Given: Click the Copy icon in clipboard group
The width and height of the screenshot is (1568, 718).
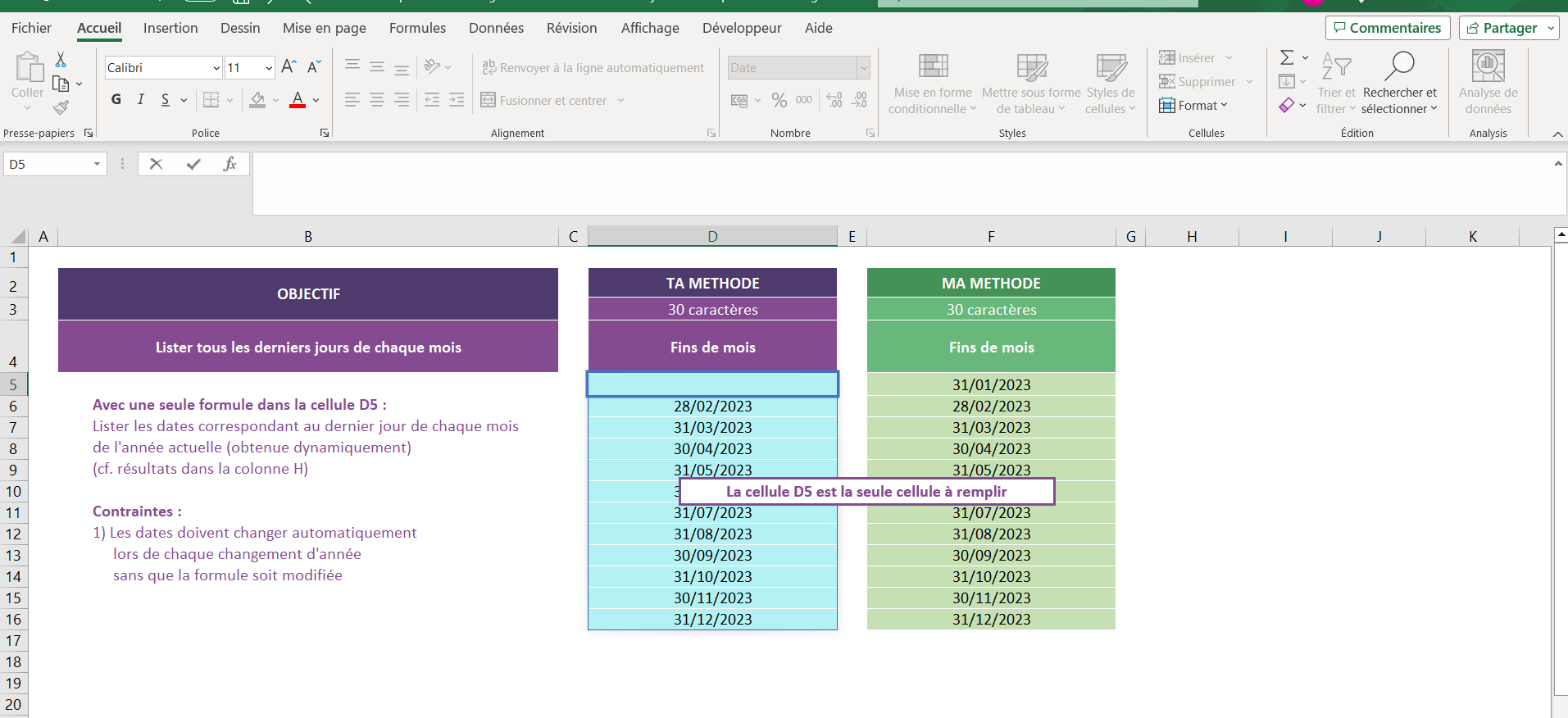Looking at the screenshot, I should coord(61,84).
